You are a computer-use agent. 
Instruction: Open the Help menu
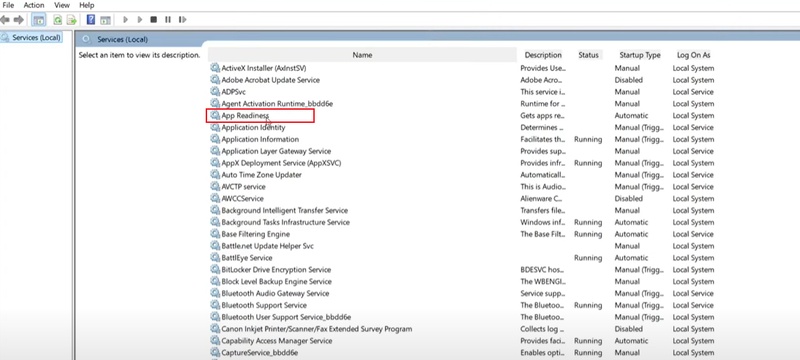pyautogui.click(x=87, y=5)
